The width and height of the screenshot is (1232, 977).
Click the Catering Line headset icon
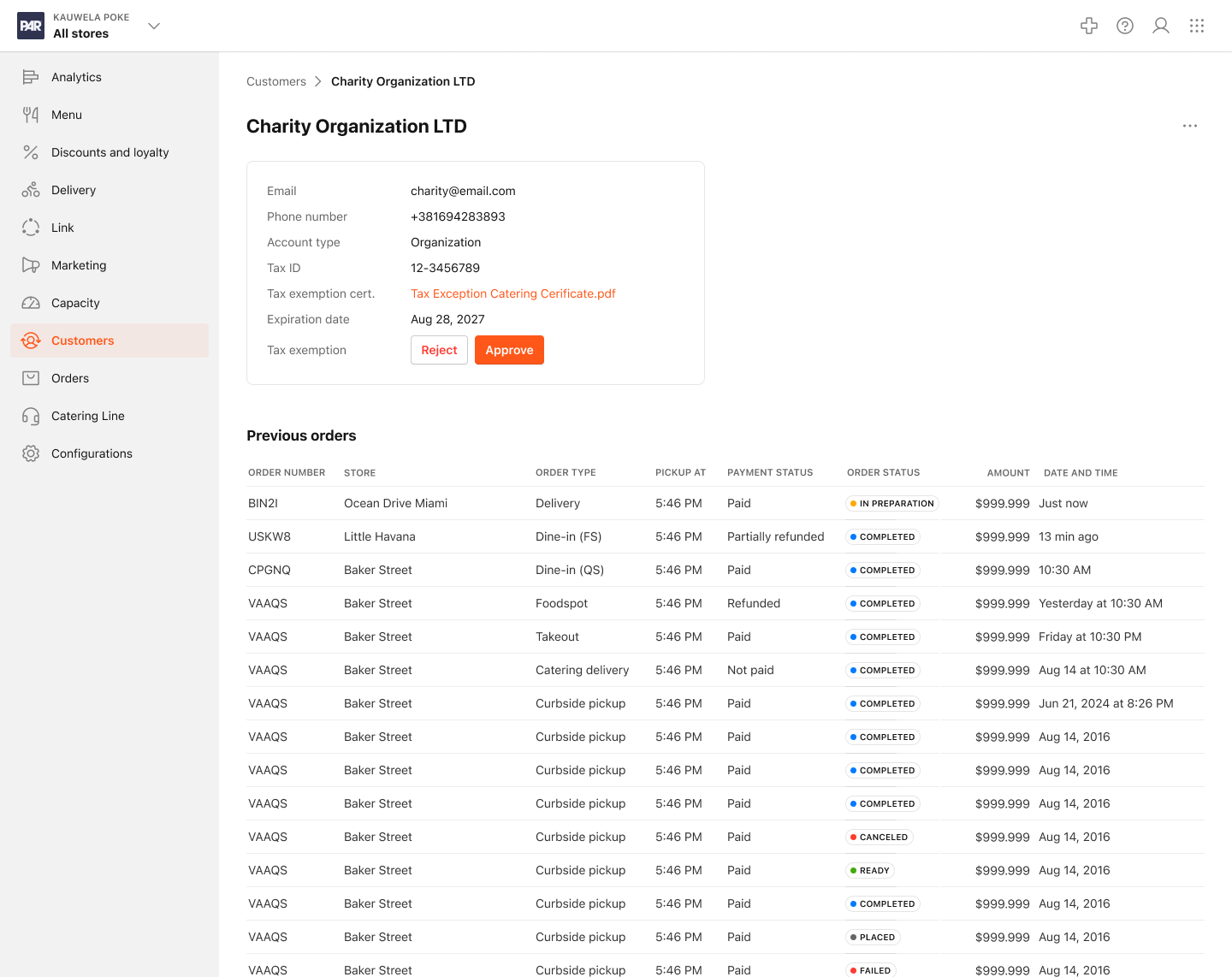pyautogui.click(x=31, y=416)
